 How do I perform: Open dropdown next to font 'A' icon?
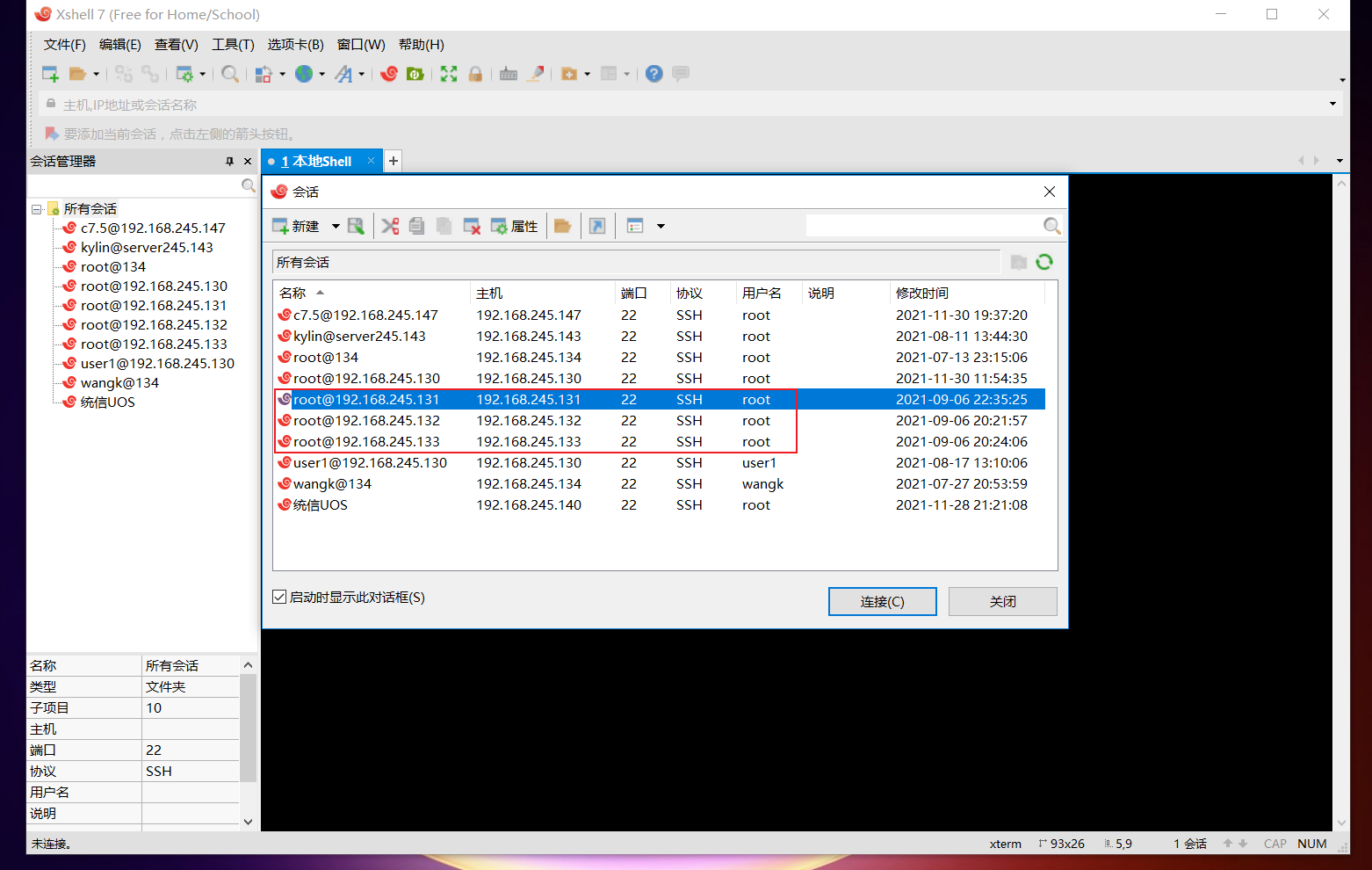(362, 74)
